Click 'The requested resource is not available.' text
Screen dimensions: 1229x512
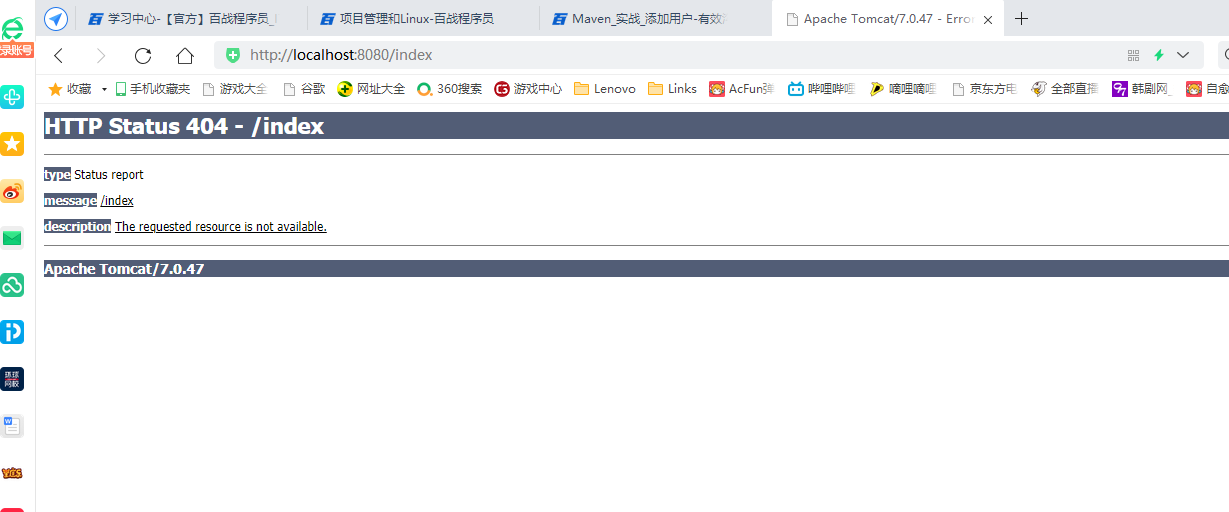221,226
